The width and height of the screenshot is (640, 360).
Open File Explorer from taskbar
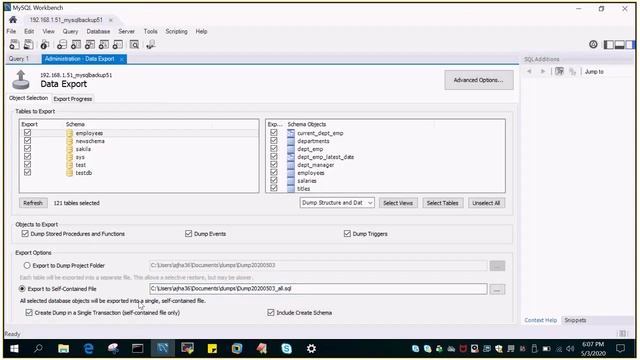(63, 349)
